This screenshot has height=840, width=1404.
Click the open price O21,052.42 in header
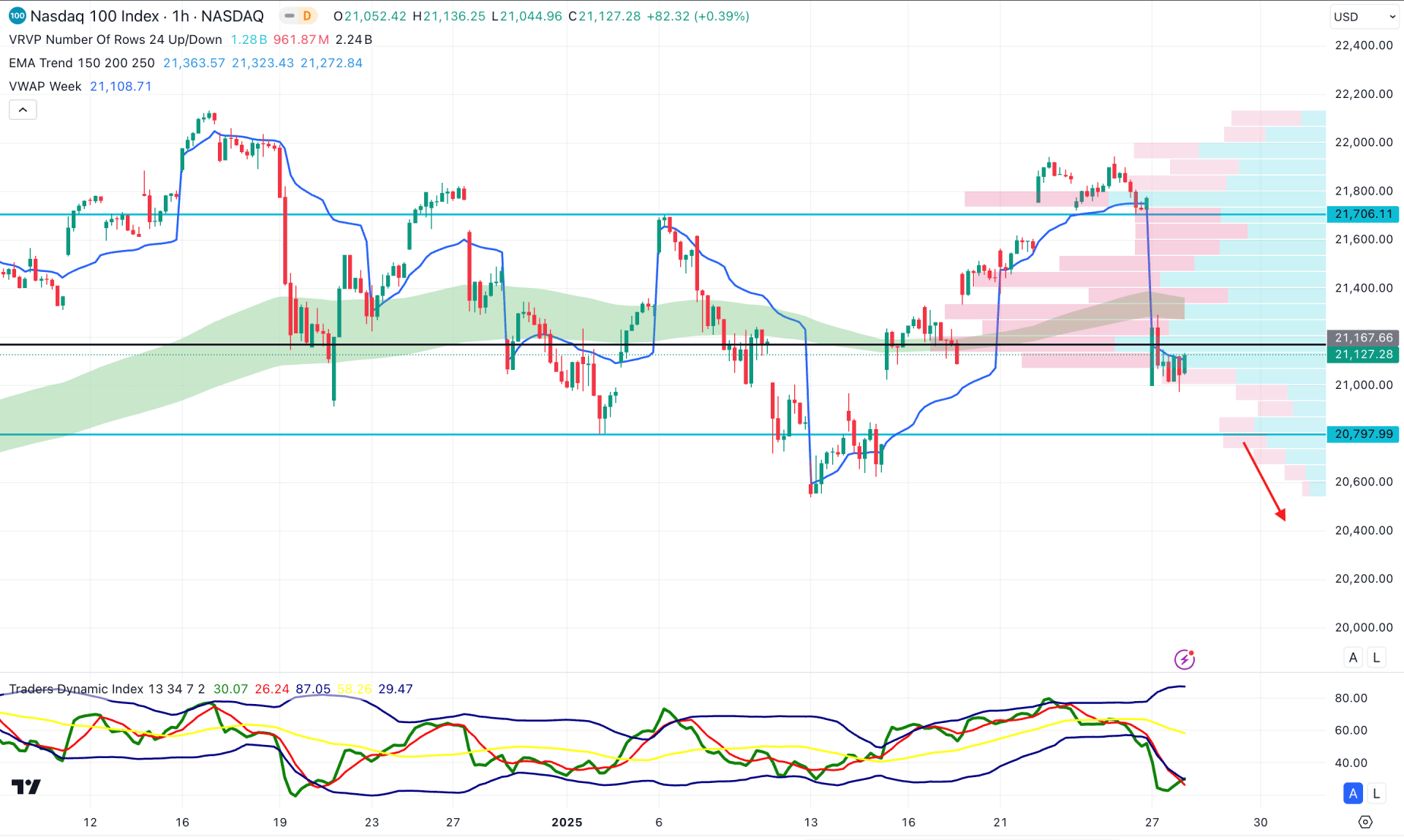(369, 16)
